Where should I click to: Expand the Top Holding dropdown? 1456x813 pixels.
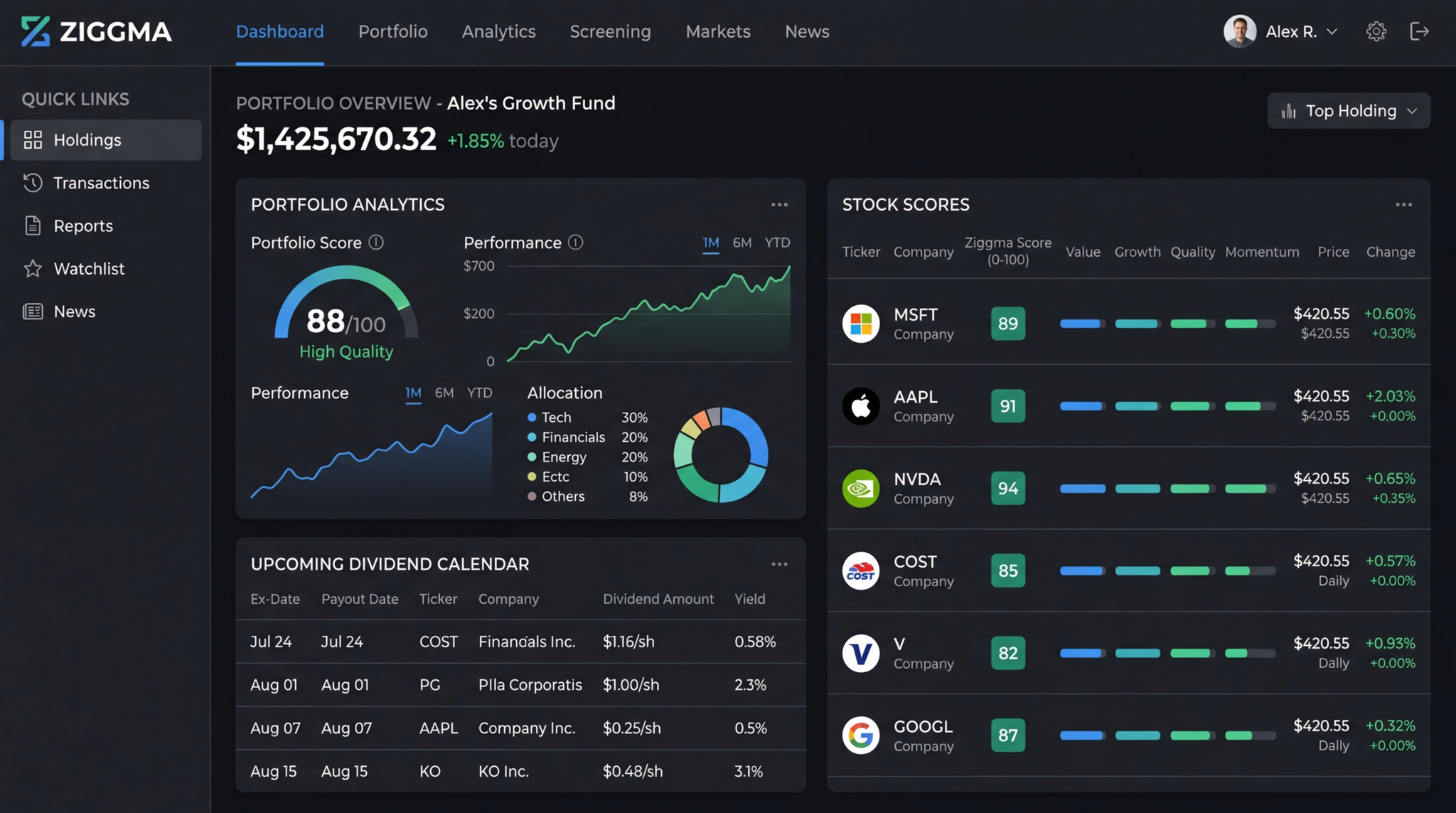[x=1349, y=111]
